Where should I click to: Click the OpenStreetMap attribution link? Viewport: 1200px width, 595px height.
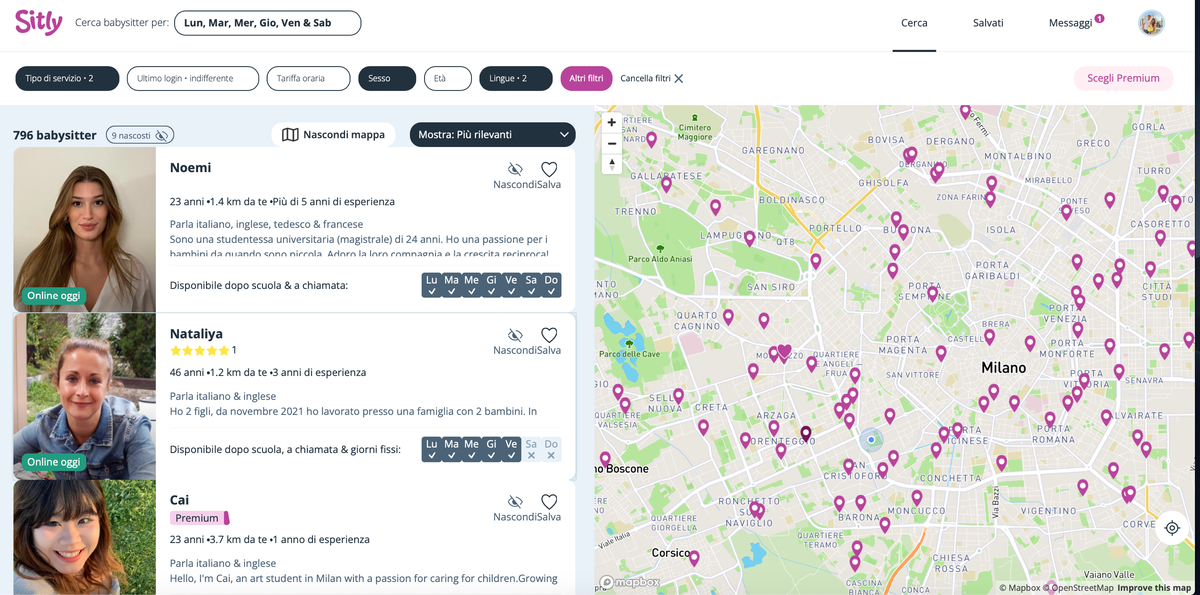pos(1079,588)
